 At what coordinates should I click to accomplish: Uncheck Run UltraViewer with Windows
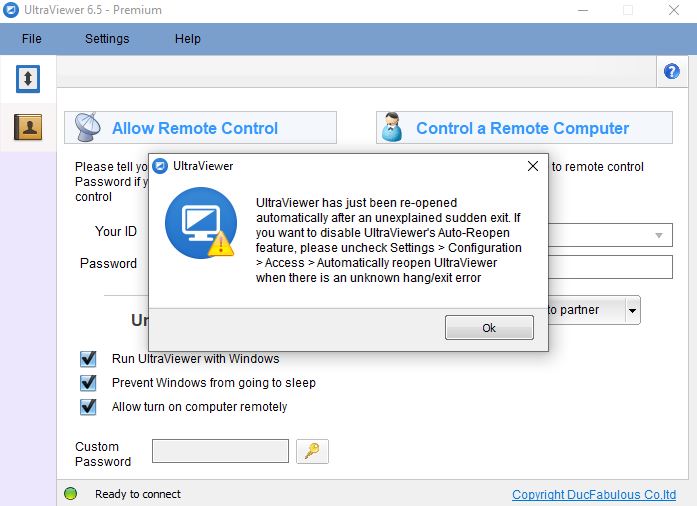click(88, 358)
